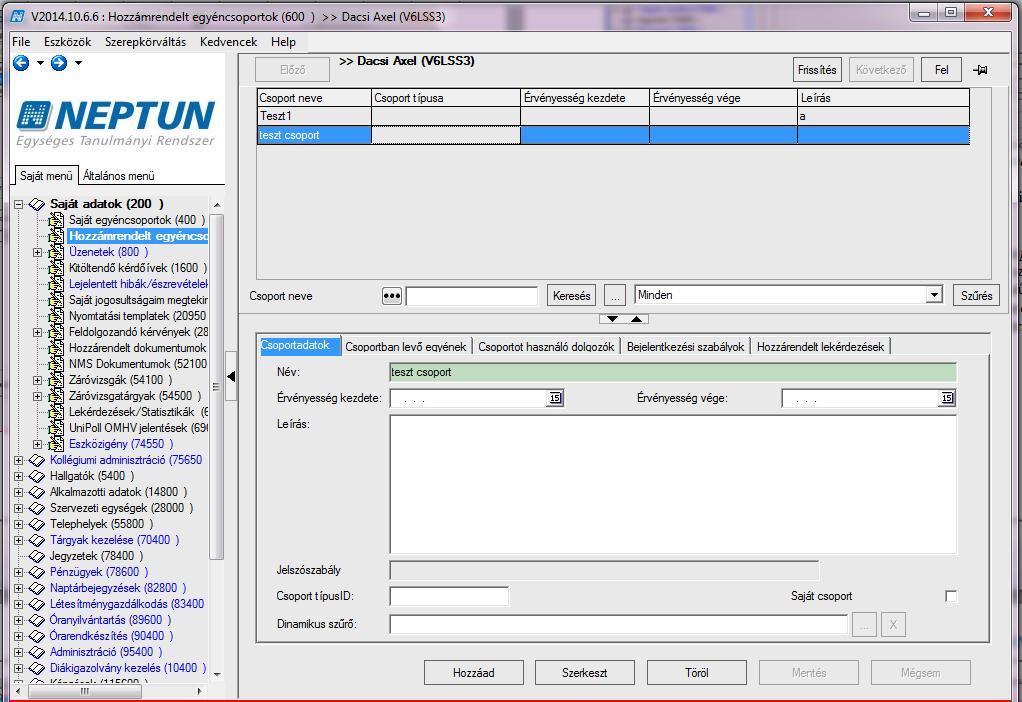The height and width of the screenshot is (702, 1022).
Task: Sort by Érvényesség kezdete column header
Action: pos(585,98)
